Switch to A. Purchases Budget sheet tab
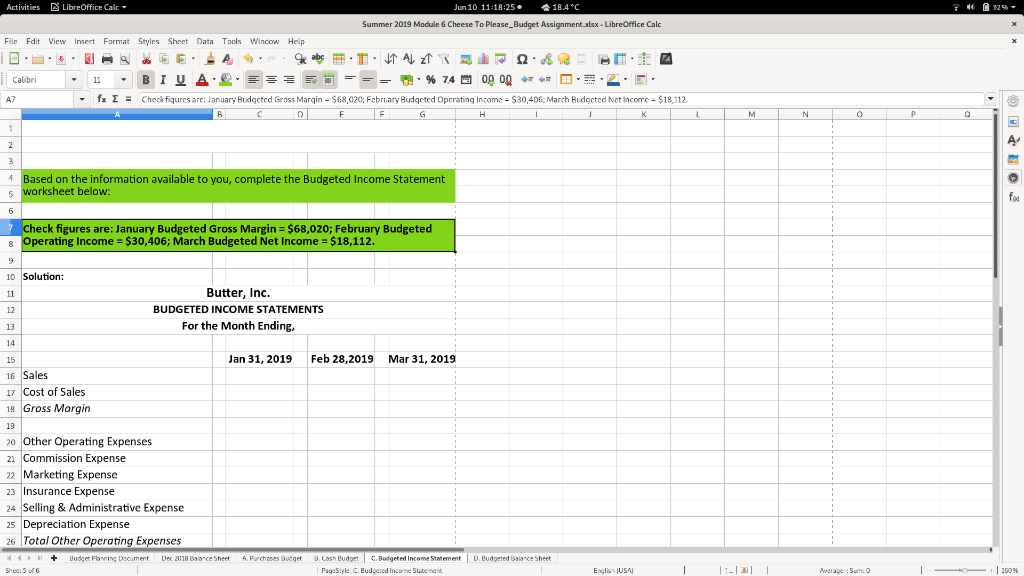1024x576 pixels. [x=272, y=558]
